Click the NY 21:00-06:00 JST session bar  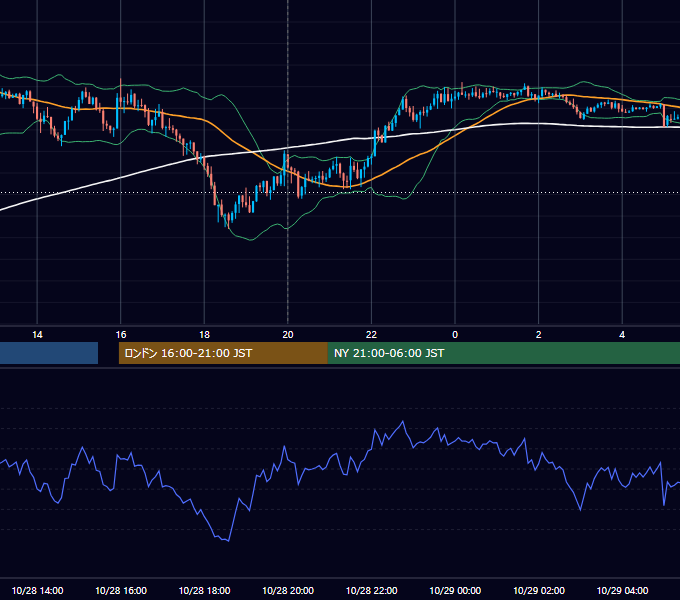[x=503, y=353]
